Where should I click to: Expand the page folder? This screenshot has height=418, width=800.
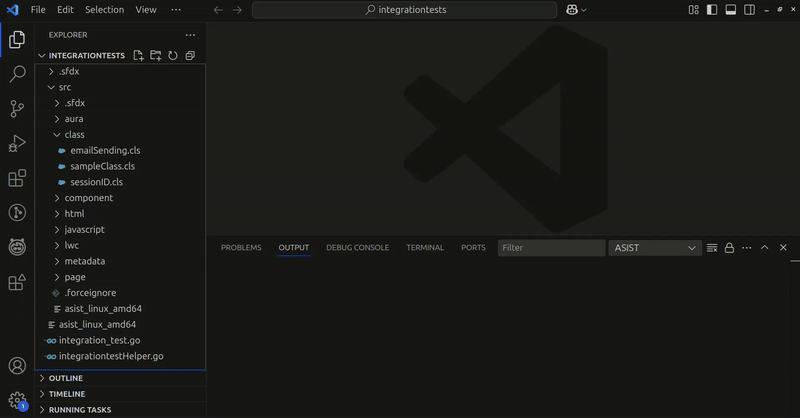pyautogui.click(x=57, y=277)
